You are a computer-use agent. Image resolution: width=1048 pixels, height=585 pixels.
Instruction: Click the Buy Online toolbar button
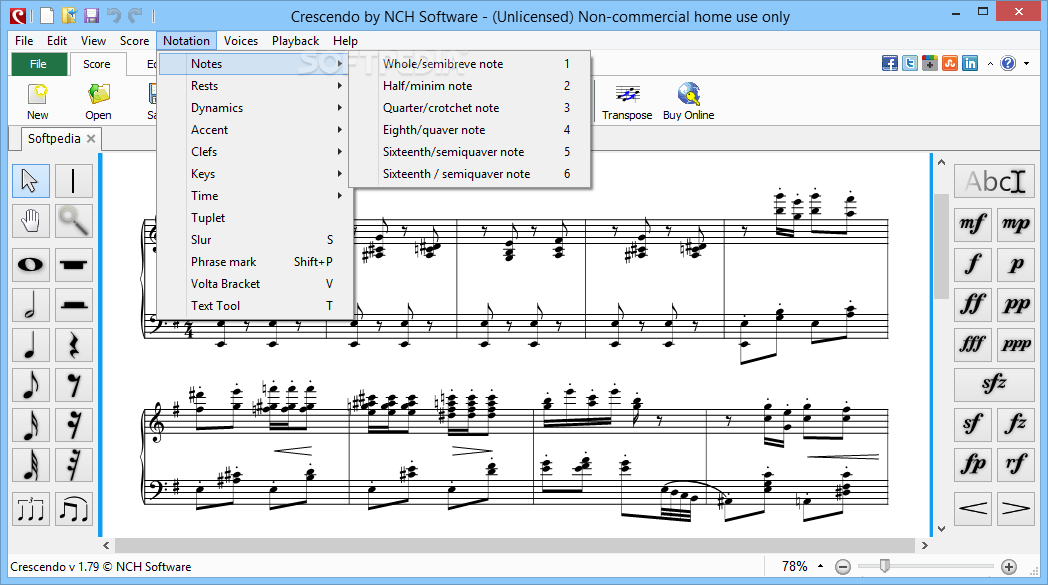pos(688,102)
